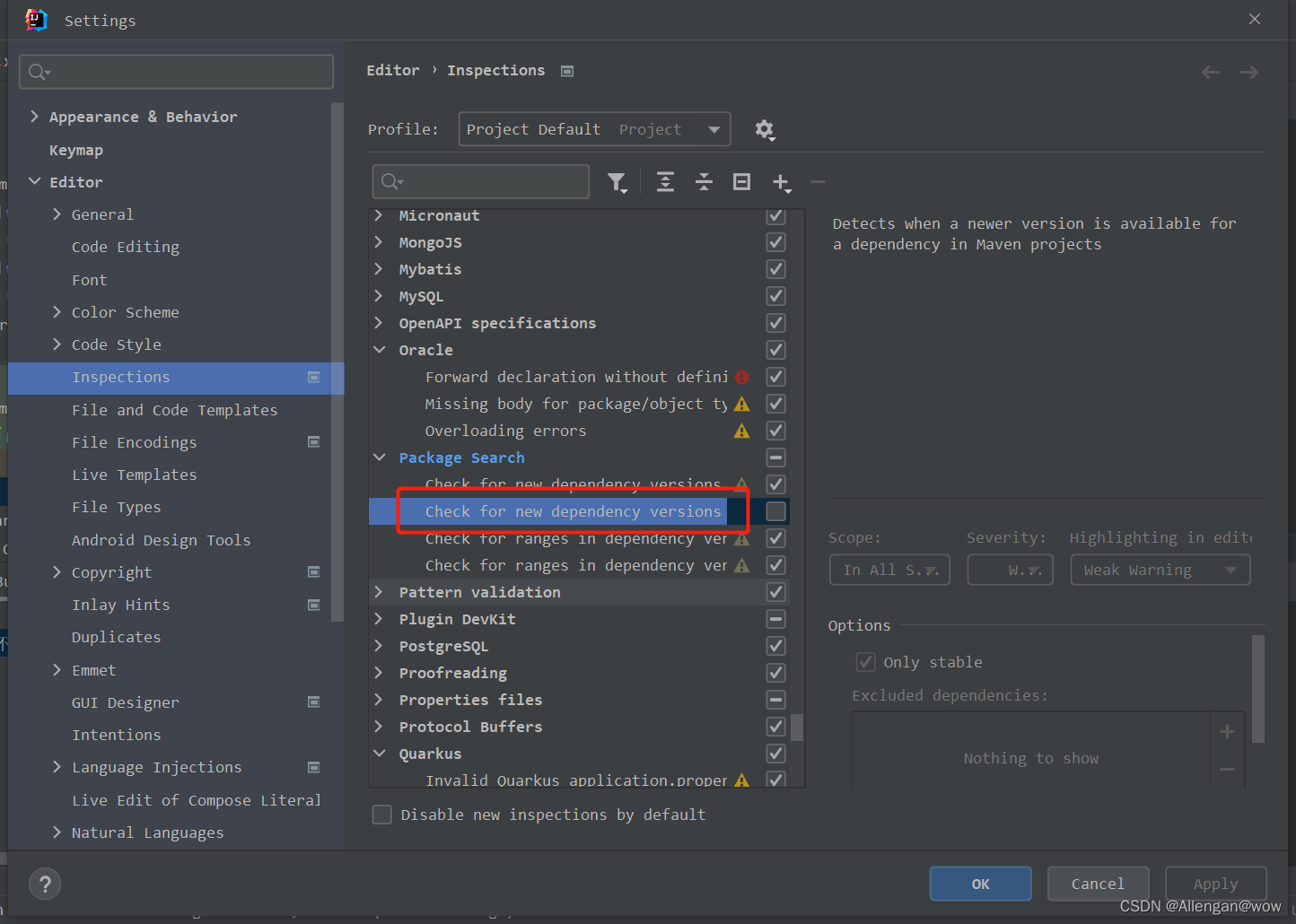Click the project icon on Inlay Hints row
Viewport: 1296px width, 924px height.
coord(314,605)
